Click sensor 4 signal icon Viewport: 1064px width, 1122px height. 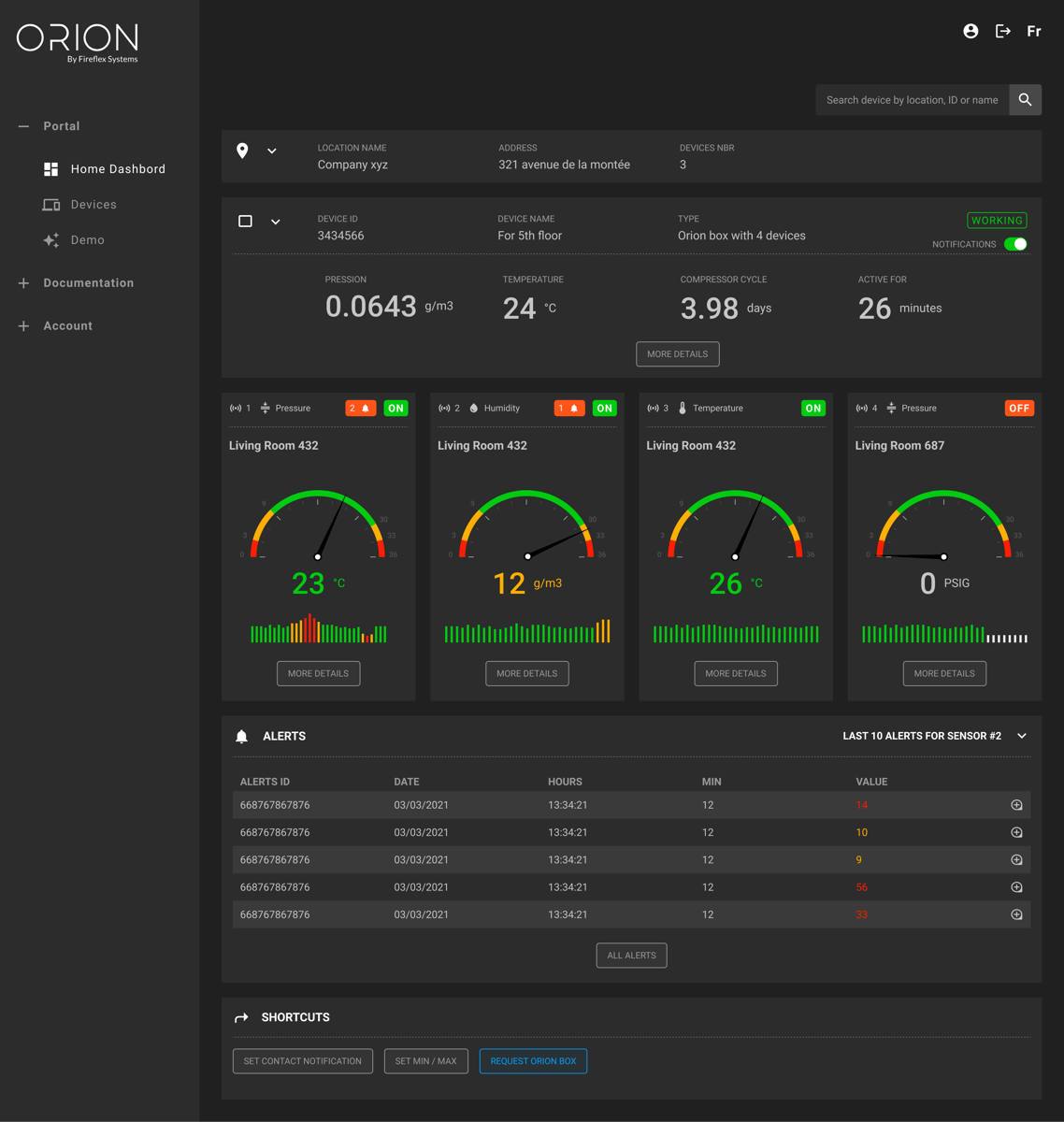tap(861, 409)
